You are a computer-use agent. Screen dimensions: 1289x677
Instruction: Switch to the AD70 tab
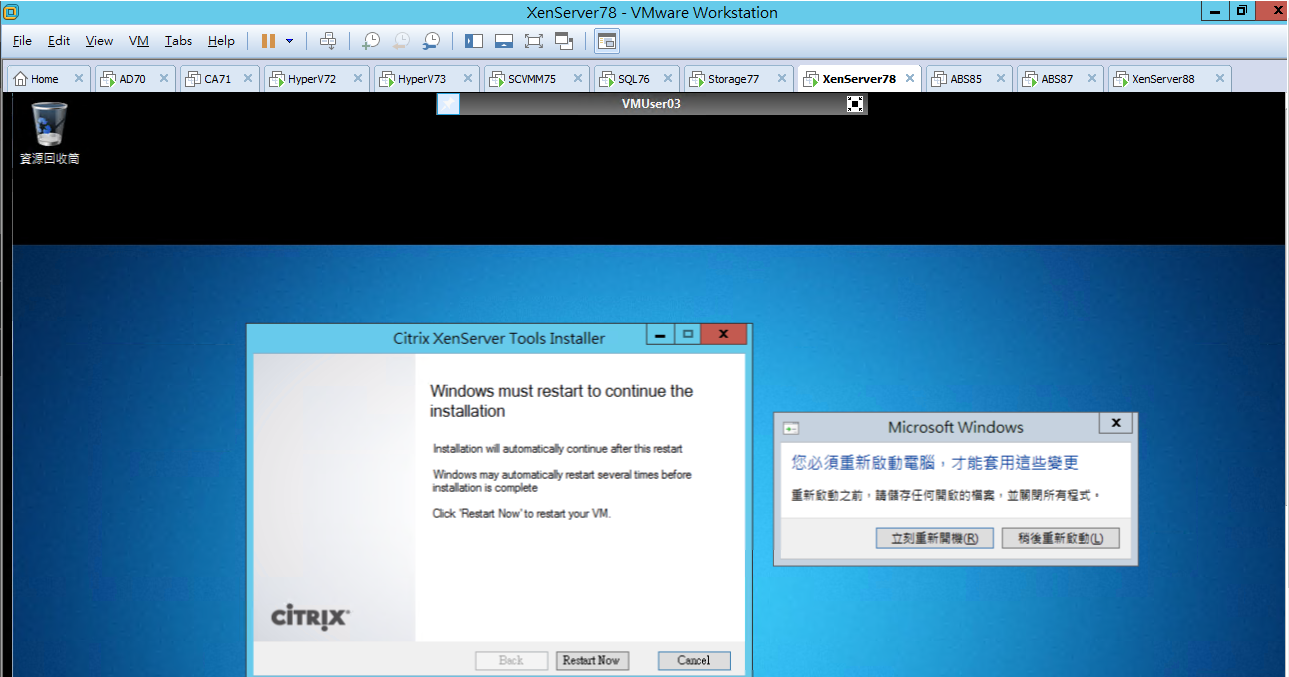pyautogui.click(x=133, y=79)
